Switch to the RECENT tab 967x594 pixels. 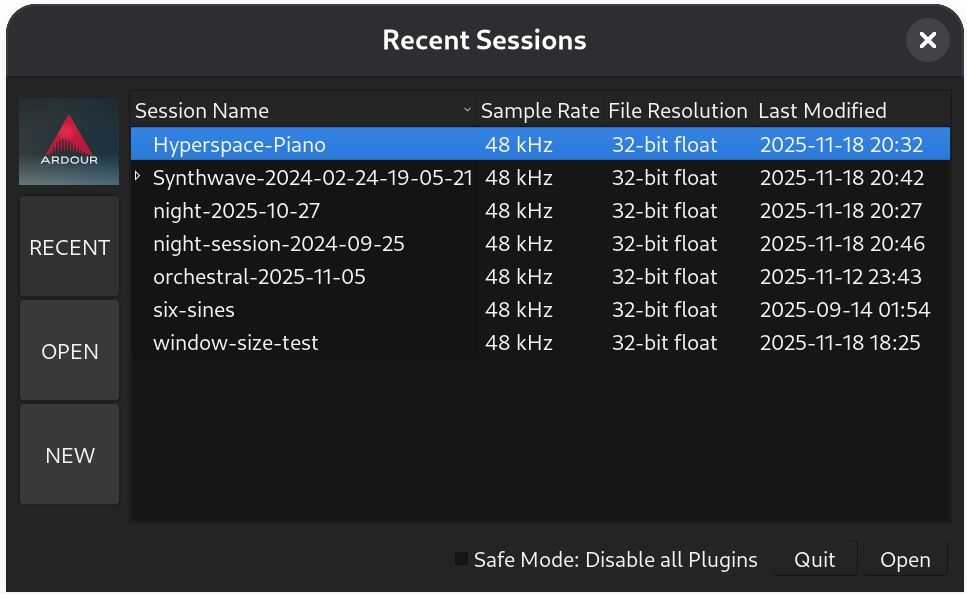pos(70,247)
